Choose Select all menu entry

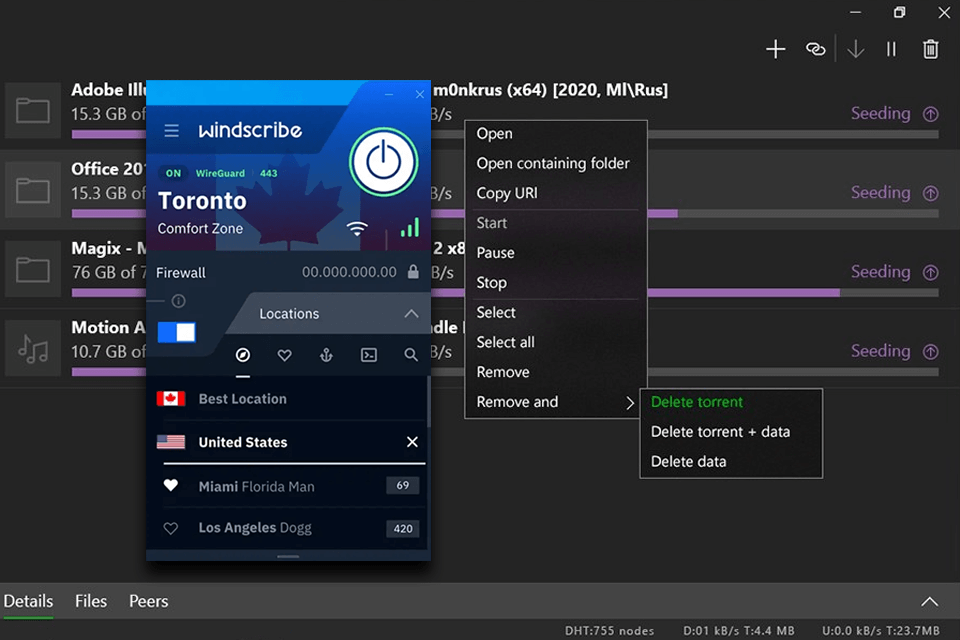tap(556, 342)
